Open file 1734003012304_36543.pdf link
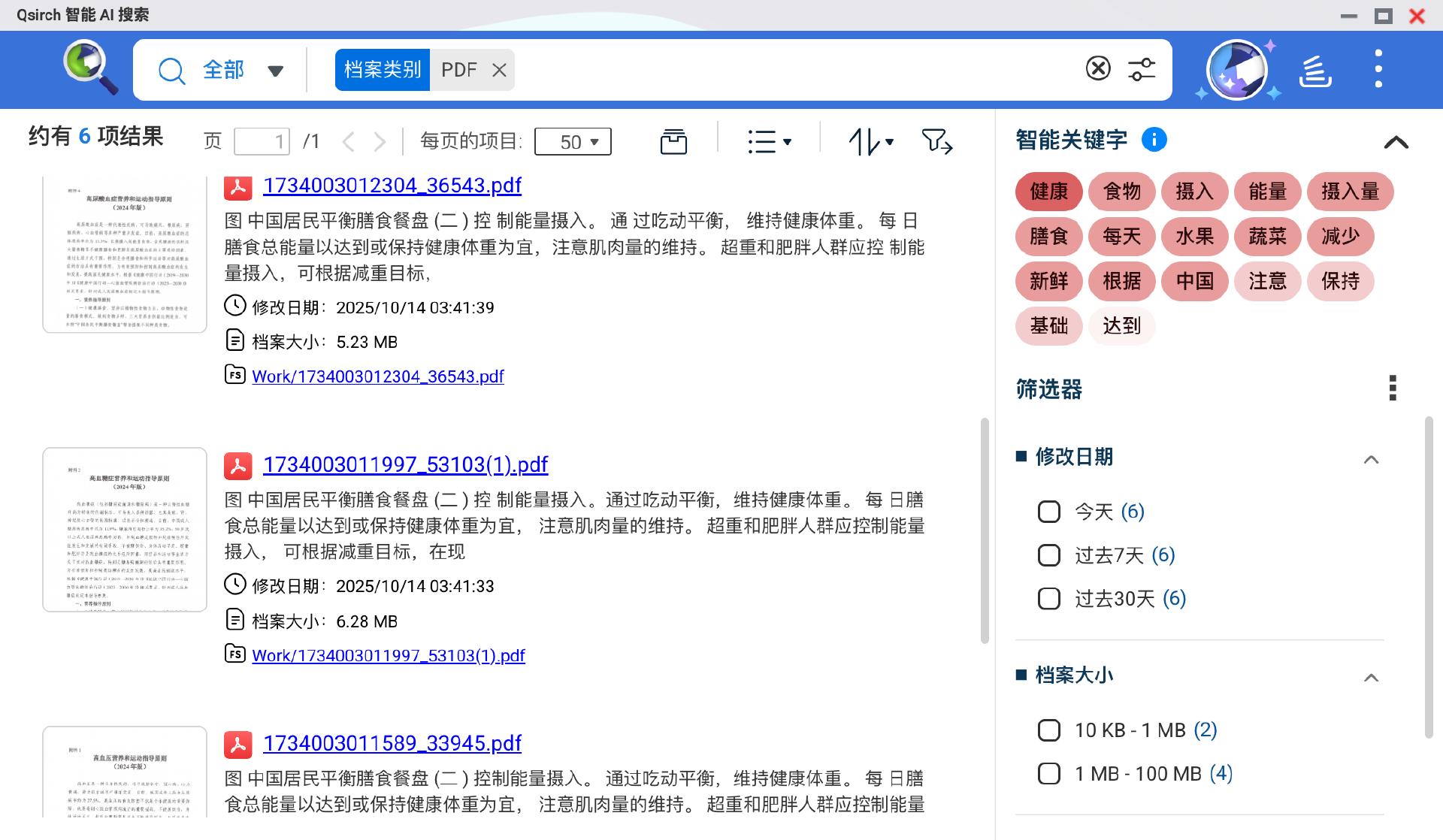Screen dimensions: 1443x840 pyautogui.click(x=392, y=185)
